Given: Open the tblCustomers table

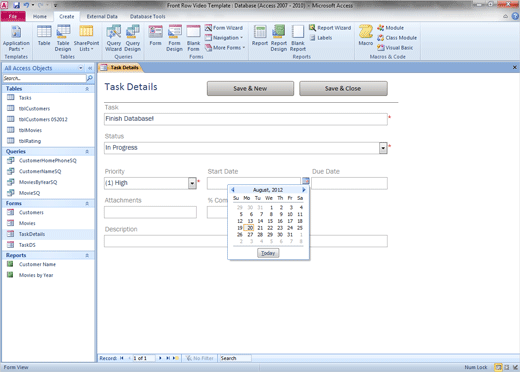Looking at the screenshot, I should pyautogui.click(x=48, y=108).
